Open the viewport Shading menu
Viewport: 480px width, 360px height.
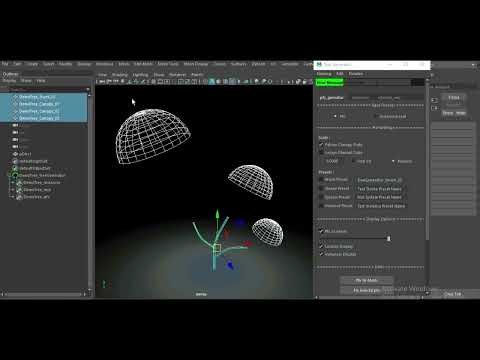120,75
